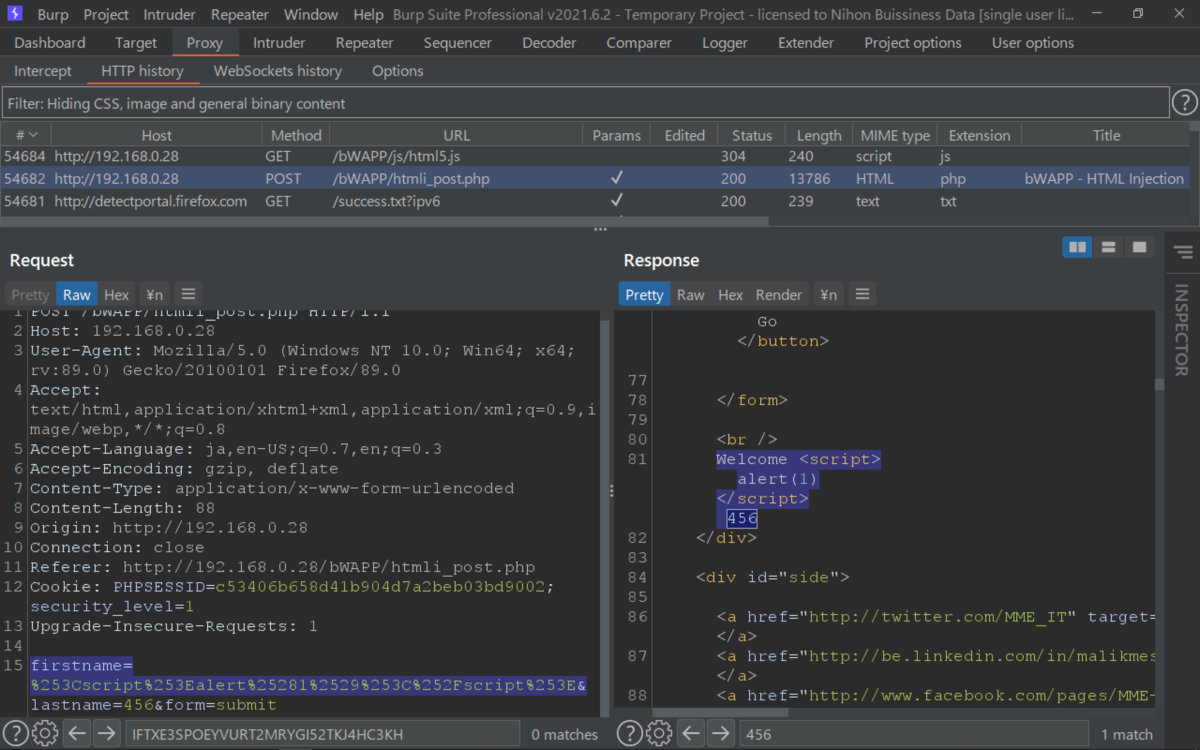The height and width of the screenshot is (750, 1200).
Task: Switch to top-bottom stacked layout
Action: tap(1107, 247)
